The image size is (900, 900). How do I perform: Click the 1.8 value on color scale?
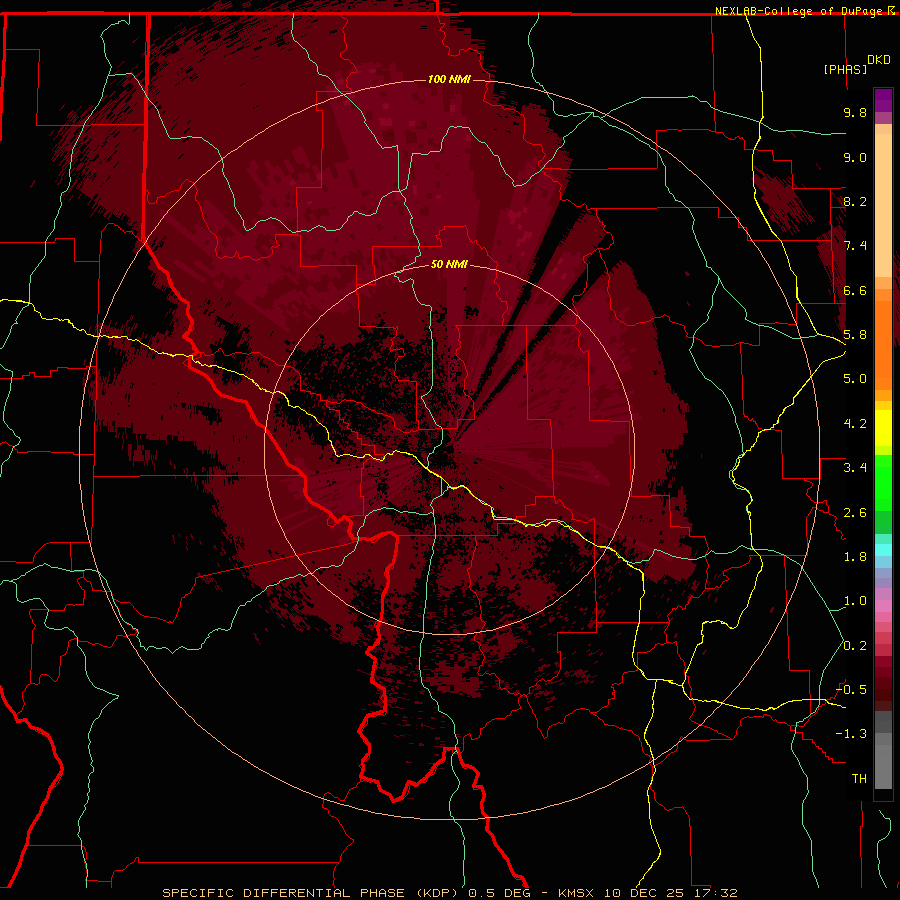[855, 557]
